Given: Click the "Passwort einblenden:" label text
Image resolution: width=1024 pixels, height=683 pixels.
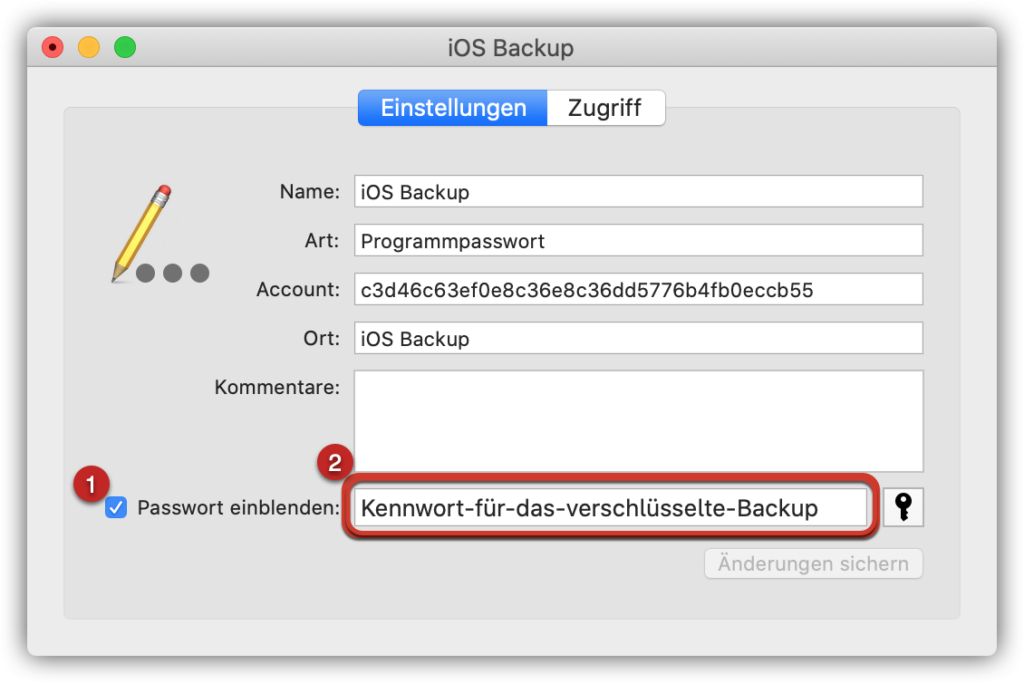Looking at the screenshot, I should 238,507.
